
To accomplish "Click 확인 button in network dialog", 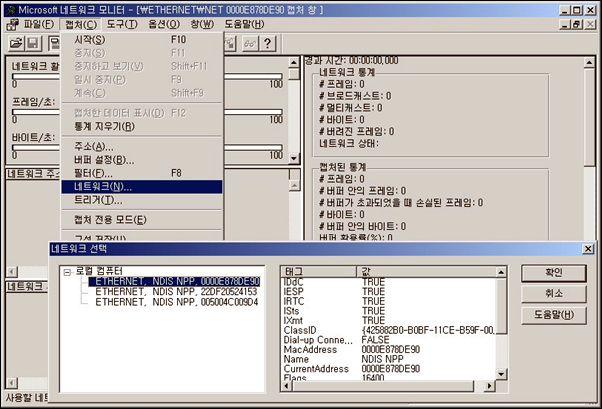I will pos(554,273).
